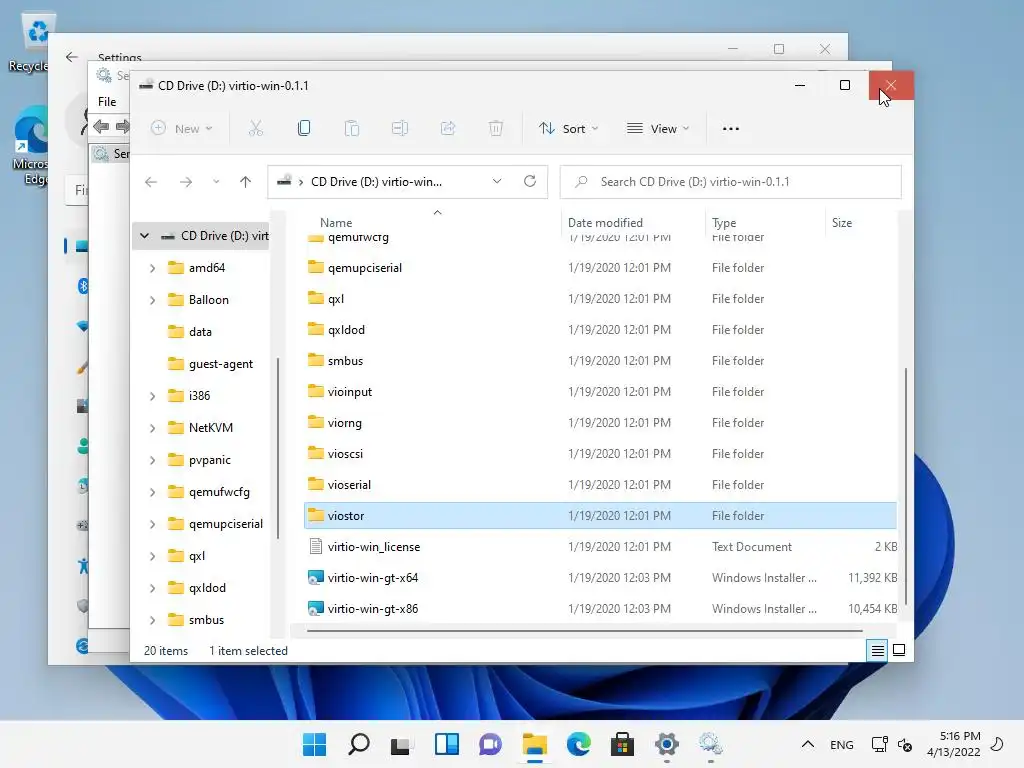The image size is (1024, 768).
Task: Click the Paste clipboard icon
Action: [352, 129]
